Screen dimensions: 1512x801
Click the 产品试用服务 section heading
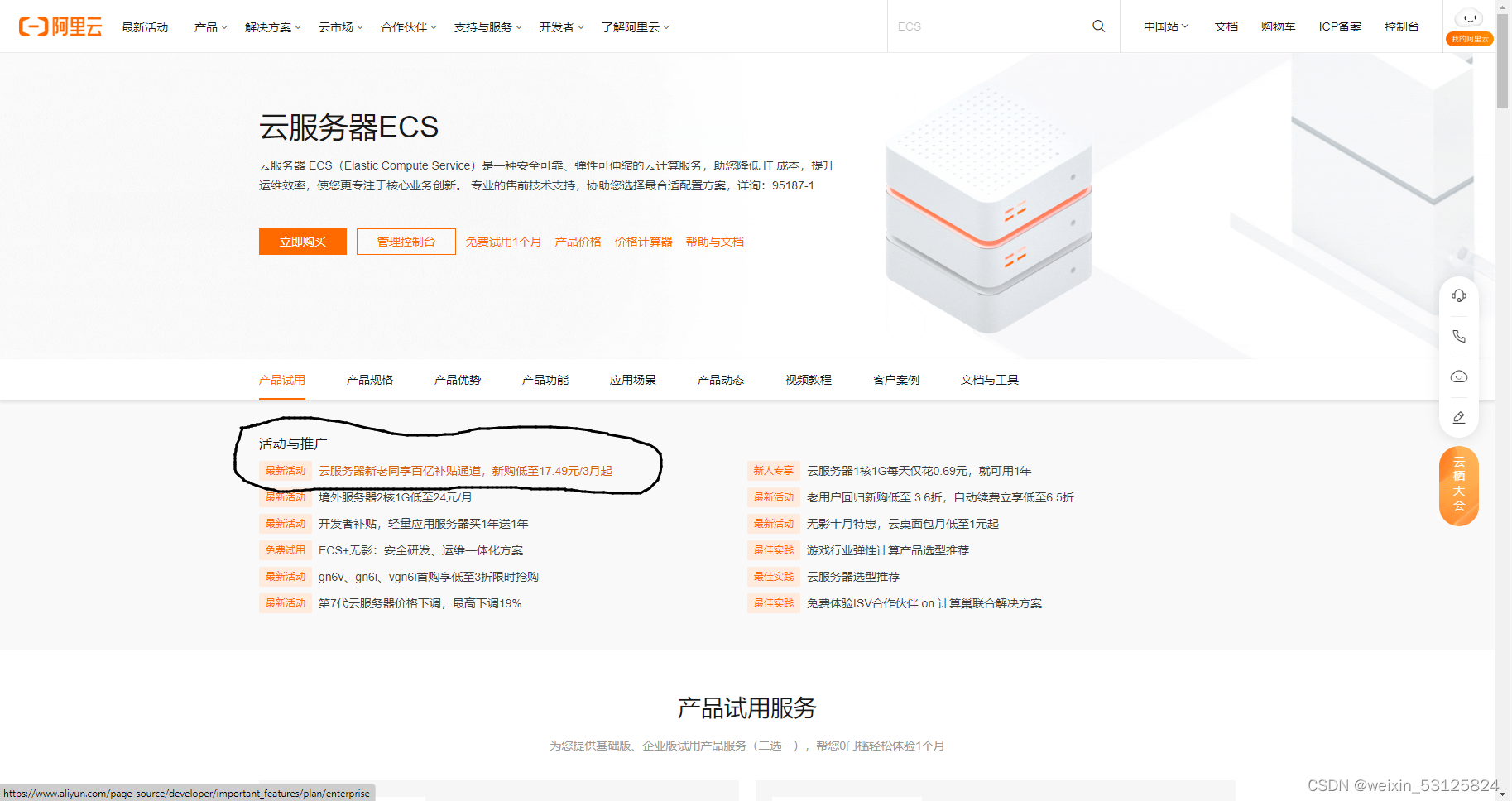click(x=746, y=707)
